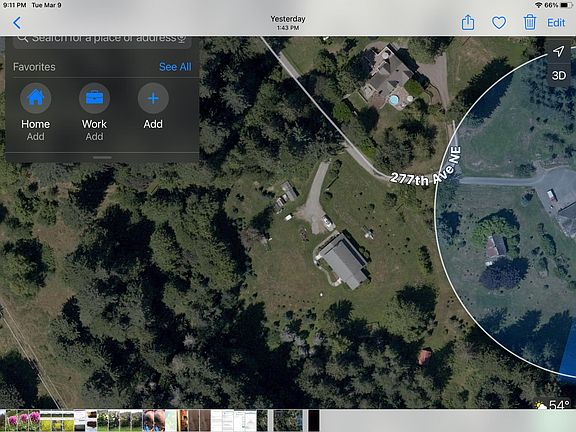Delete the photo using the trash icon
576x432 pixels.
click(529, 22)
